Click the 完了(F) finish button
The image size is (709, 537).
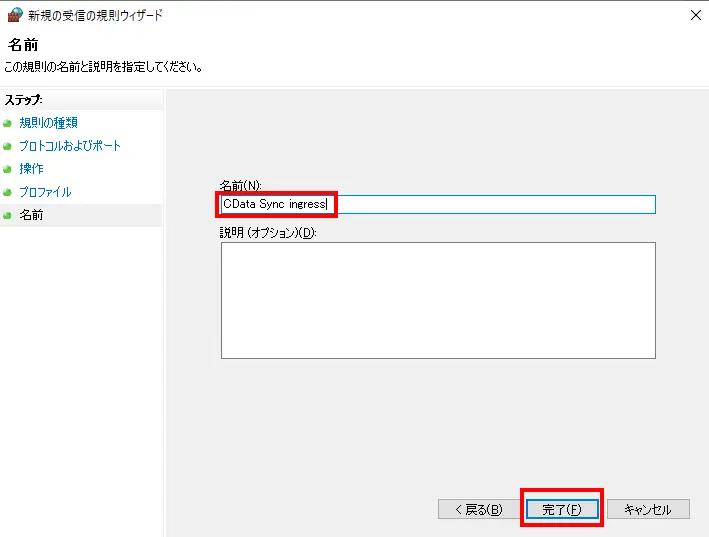562,509
